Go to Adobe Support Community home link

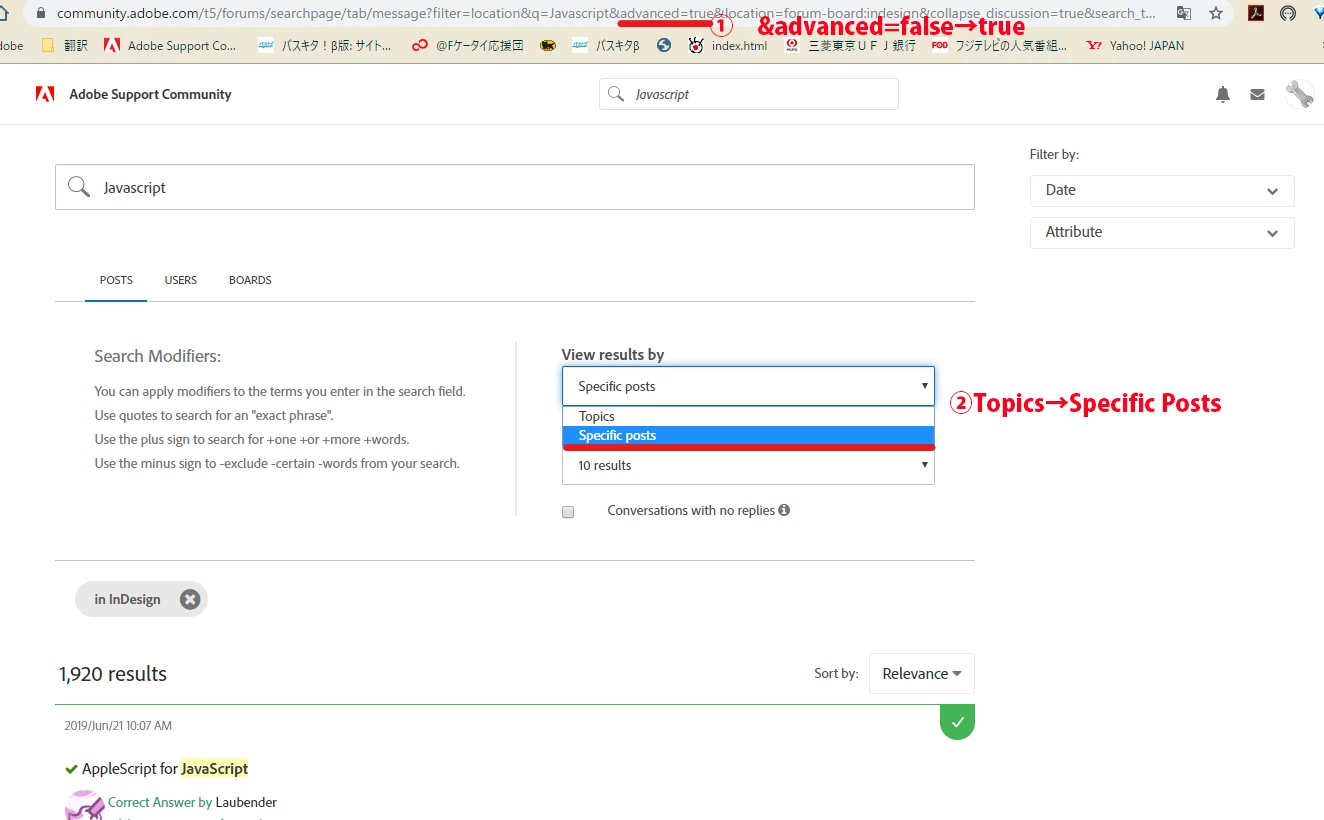pyautogui.click(x=150, y=94)
